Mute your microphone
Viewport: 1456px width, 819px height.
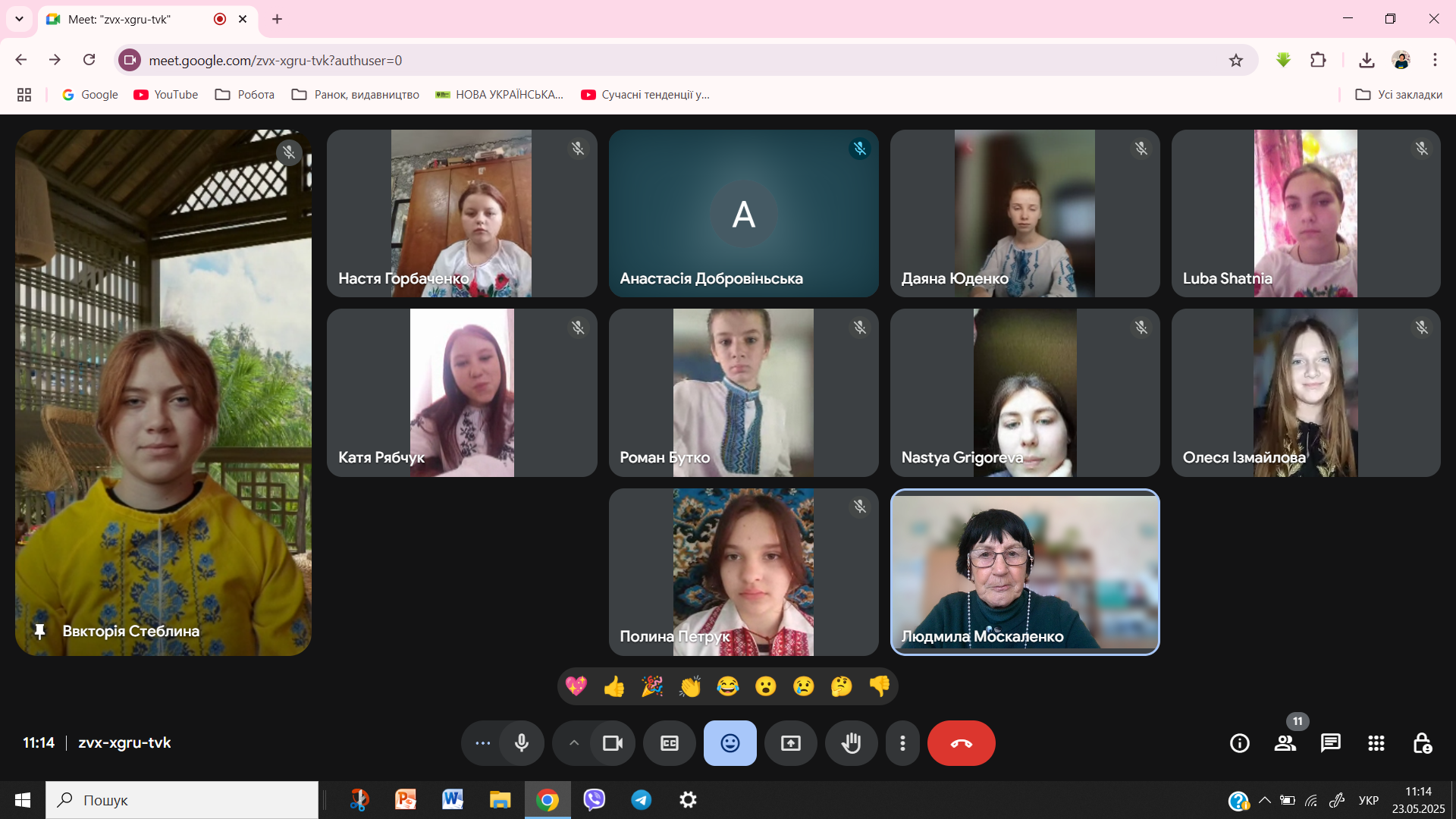[522, 743]
